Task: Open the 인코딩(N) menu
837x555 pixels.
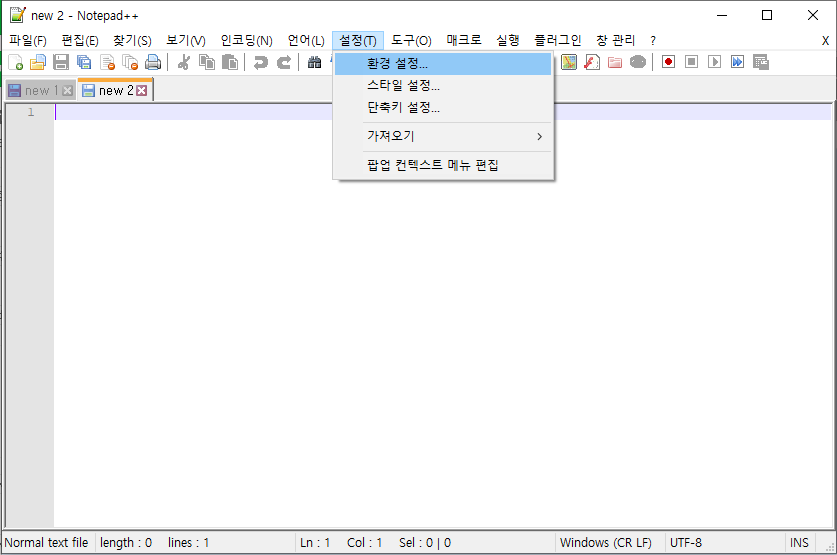Action: point(247,41)
